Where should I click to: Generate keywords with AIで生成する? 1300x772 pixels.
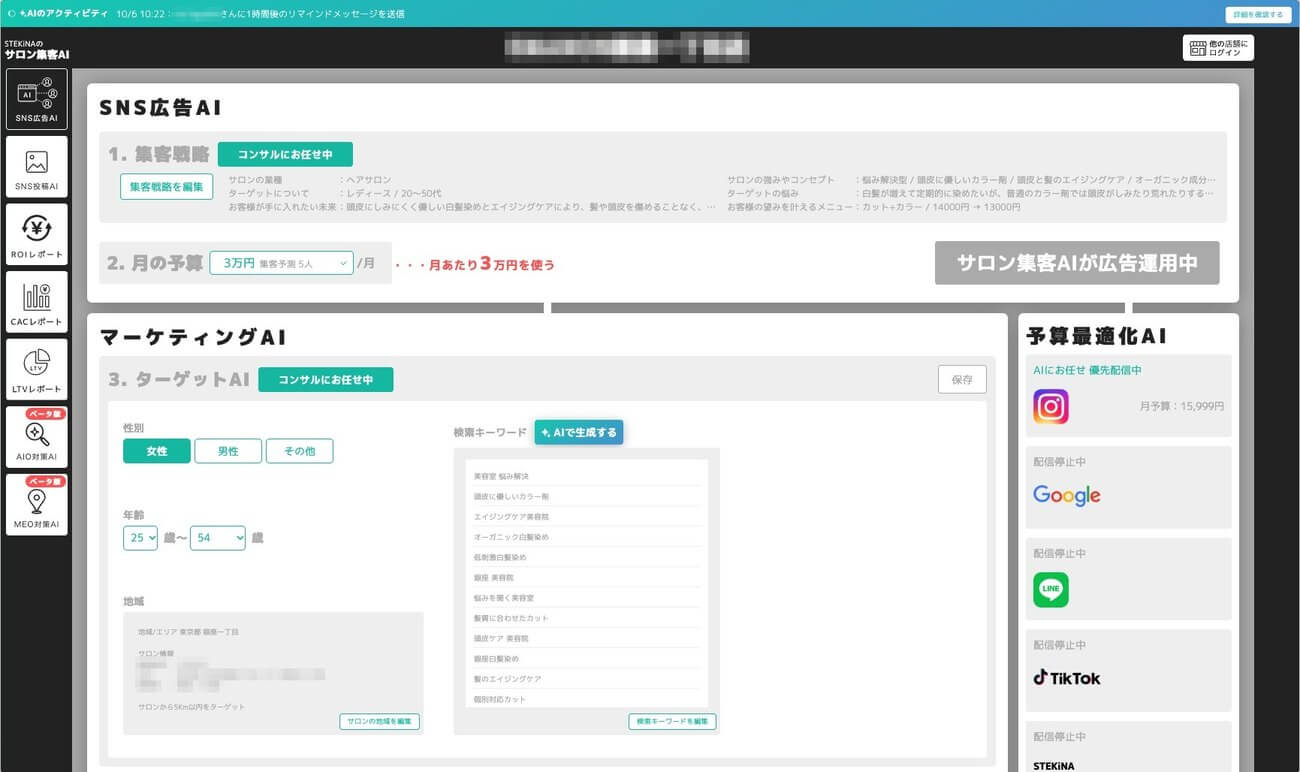coord(579,432)
